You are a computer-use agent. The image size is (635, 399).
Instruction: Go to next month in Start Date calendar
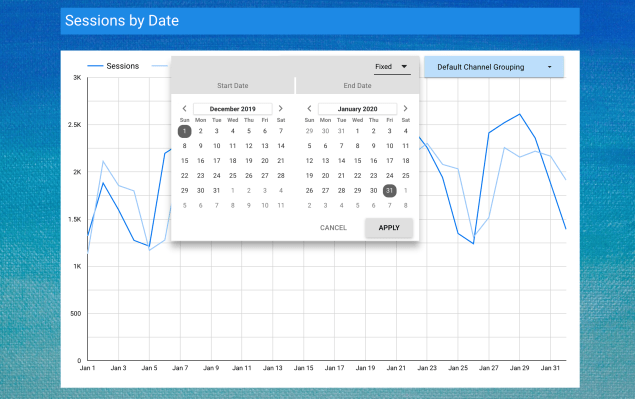click(x=280, y=109)
